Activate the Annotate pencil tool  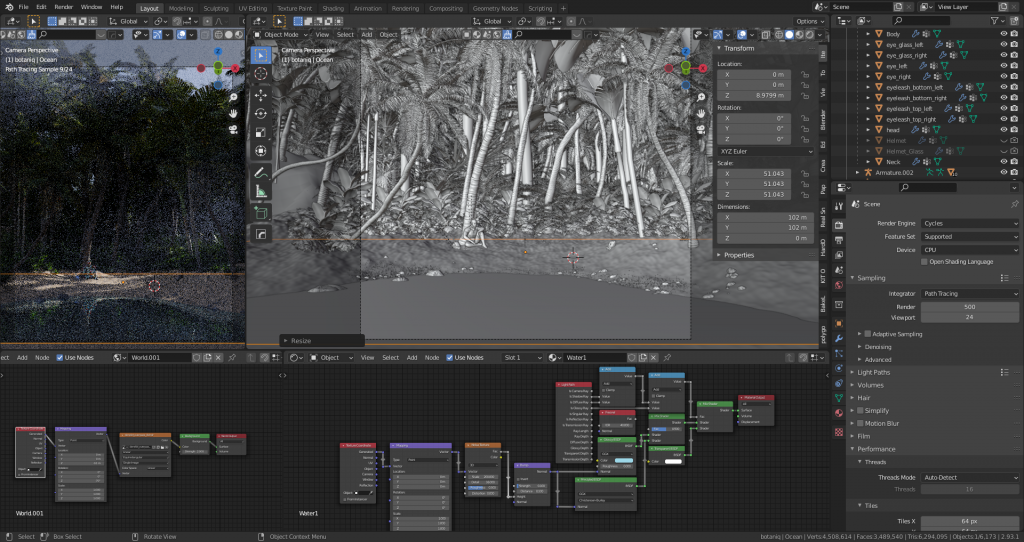tap(261, 173)
